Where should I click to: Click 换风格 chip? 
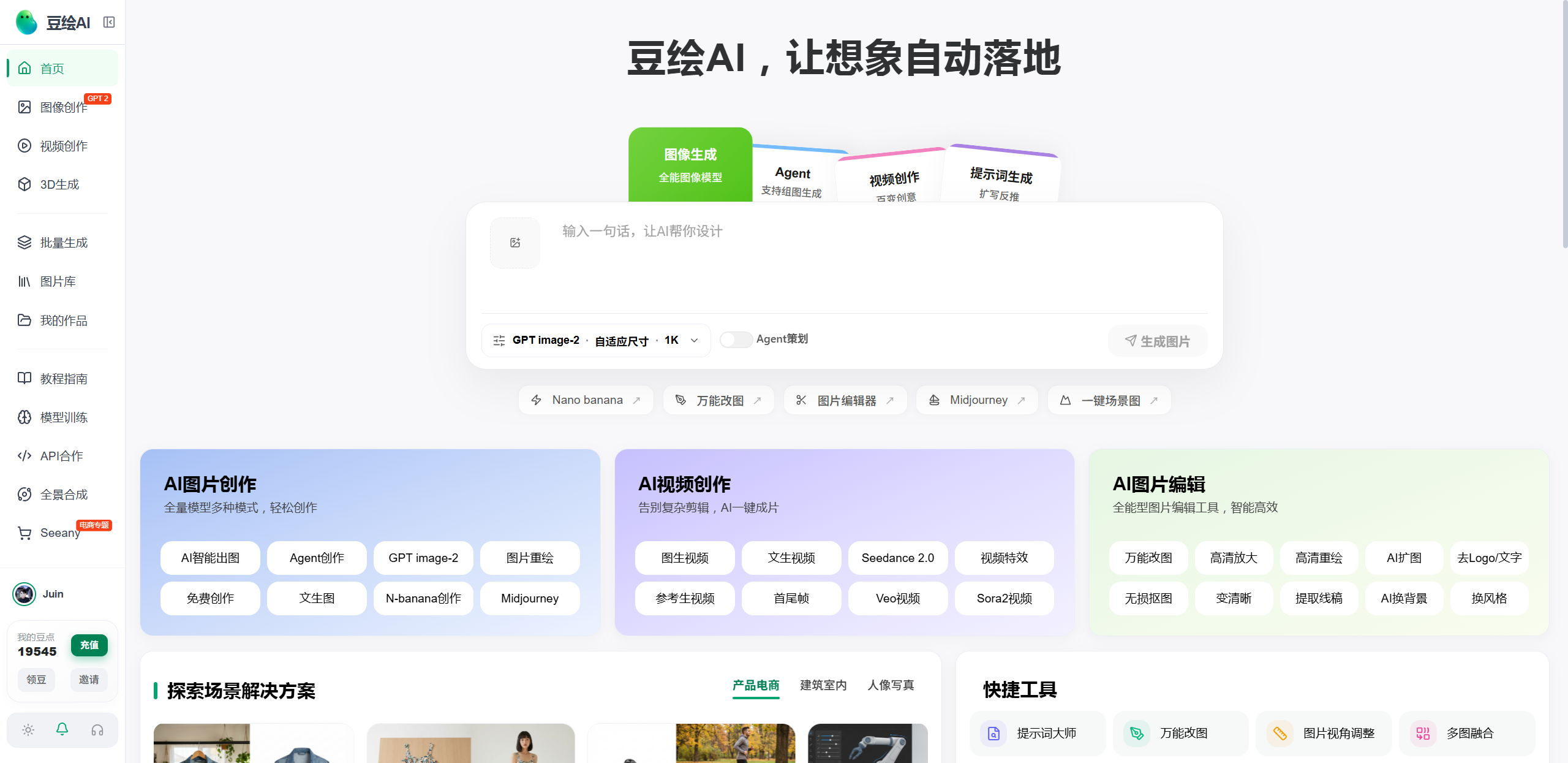click(1490, 598)
